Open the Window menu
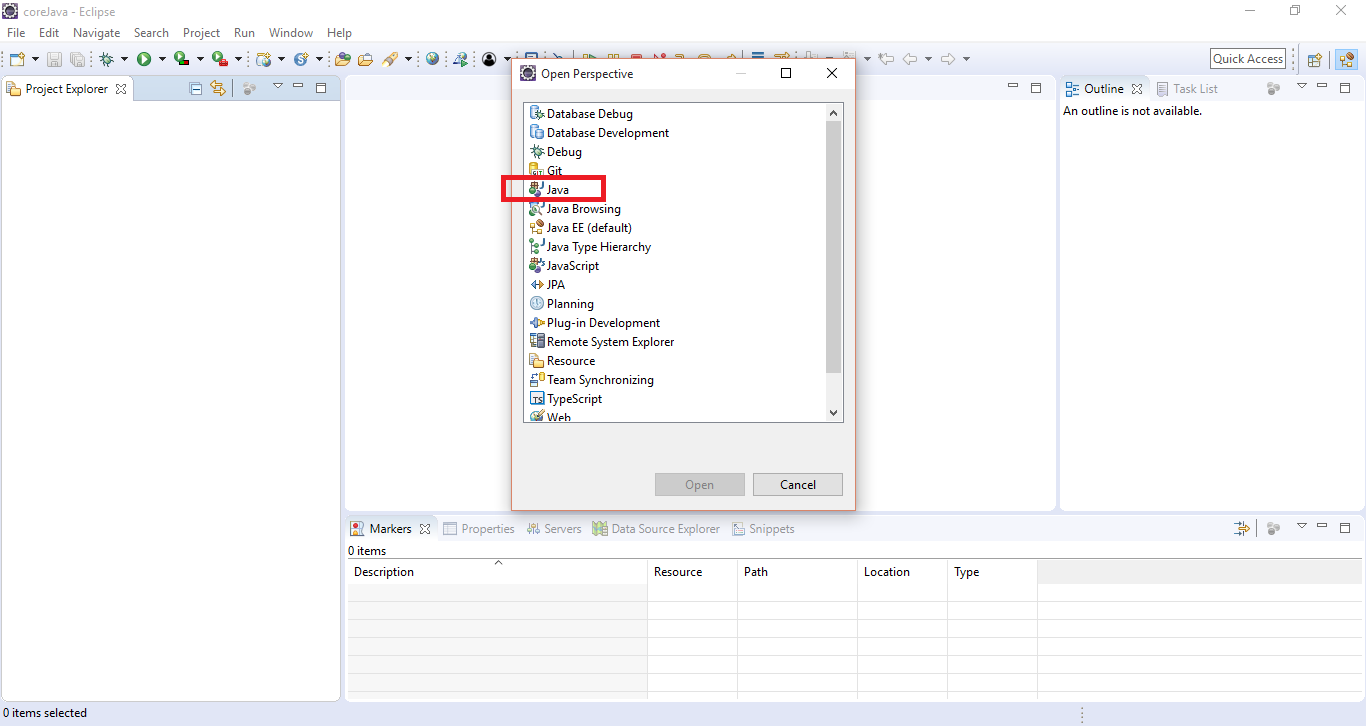This screenshot has height=726, width=1366. 290,33
